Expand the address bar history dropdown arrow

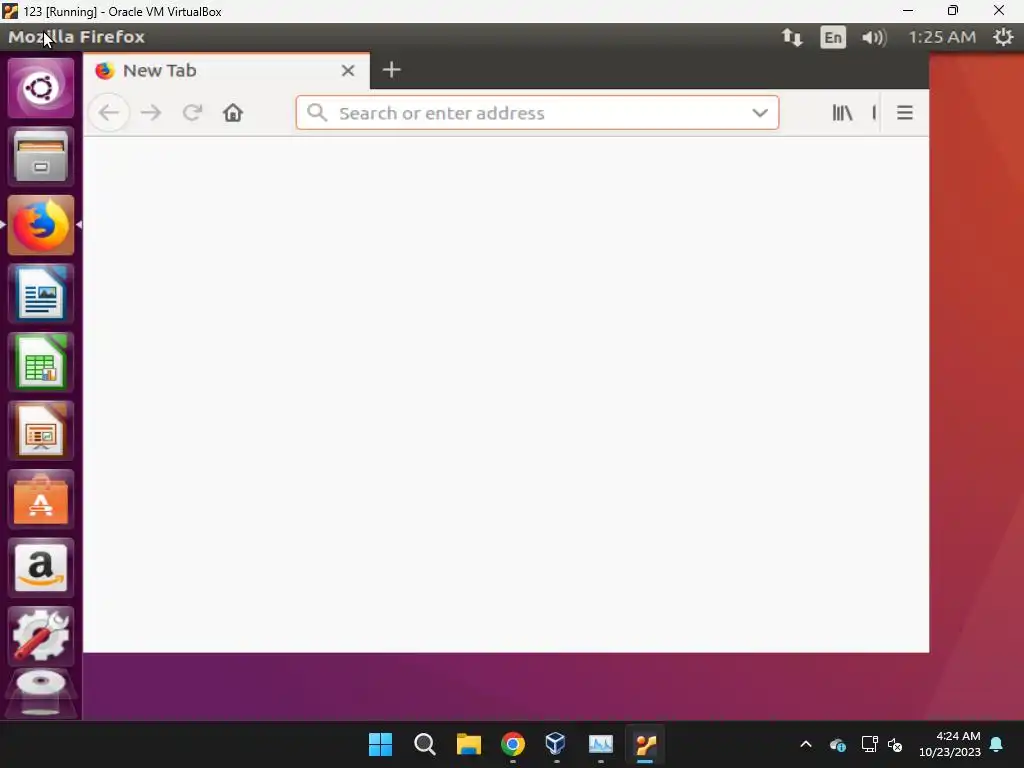tap(760, 112)
